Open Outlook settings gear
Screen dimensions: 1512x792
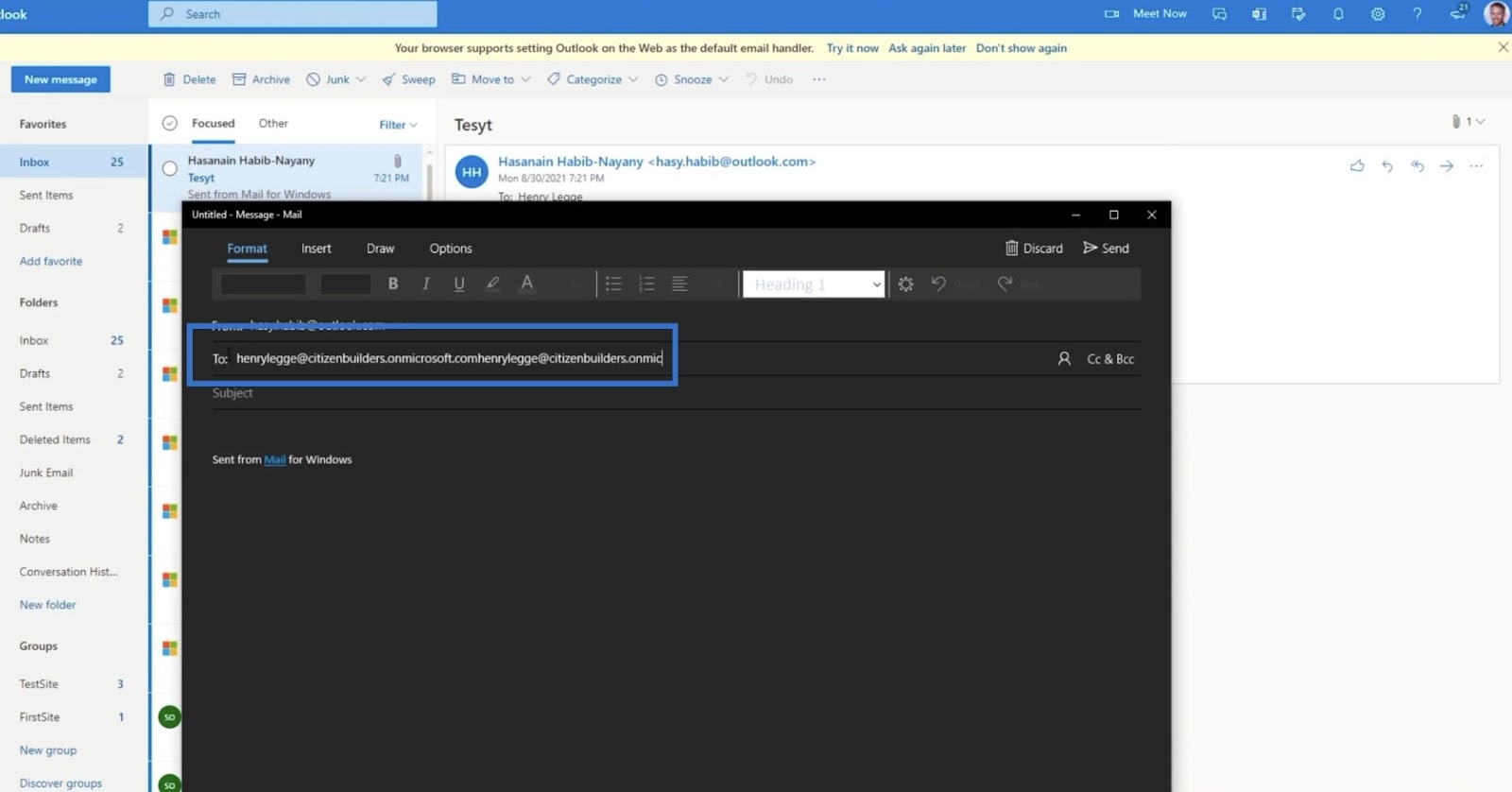(x=1378, y=14)
